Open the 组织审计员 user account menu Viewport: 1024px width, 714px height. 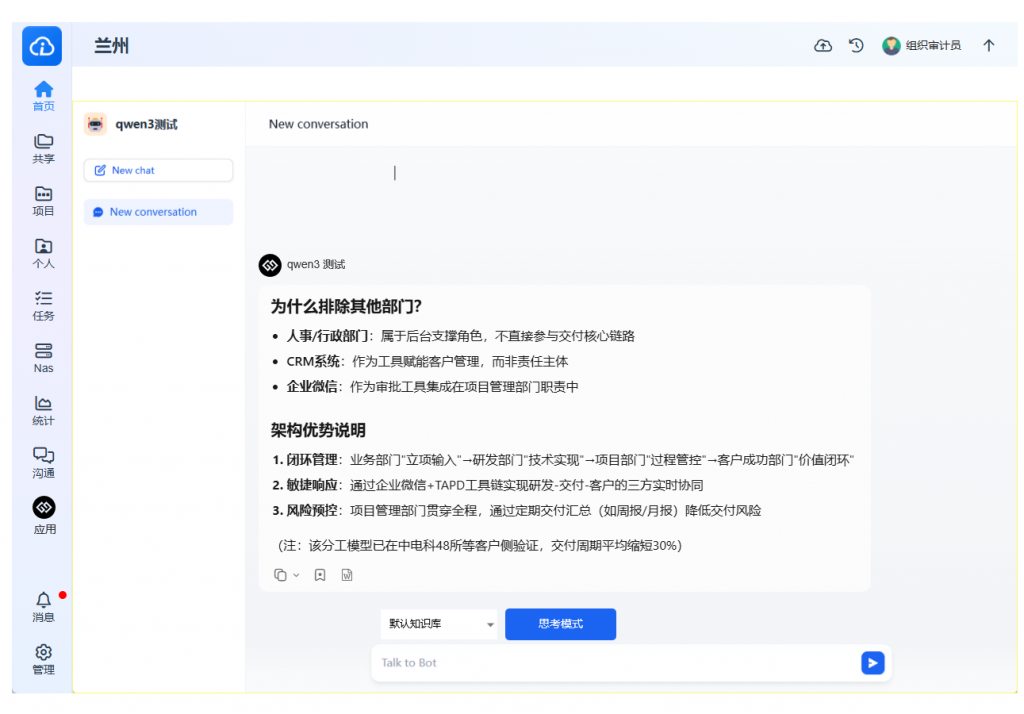pyautogui.click(x=921, y=46)
